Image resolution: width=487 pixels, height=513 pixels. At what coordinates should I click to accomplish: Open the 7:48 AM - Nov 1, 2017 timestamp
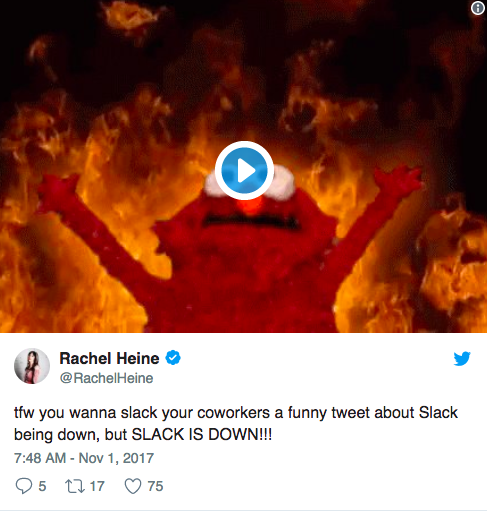(84, 458)
